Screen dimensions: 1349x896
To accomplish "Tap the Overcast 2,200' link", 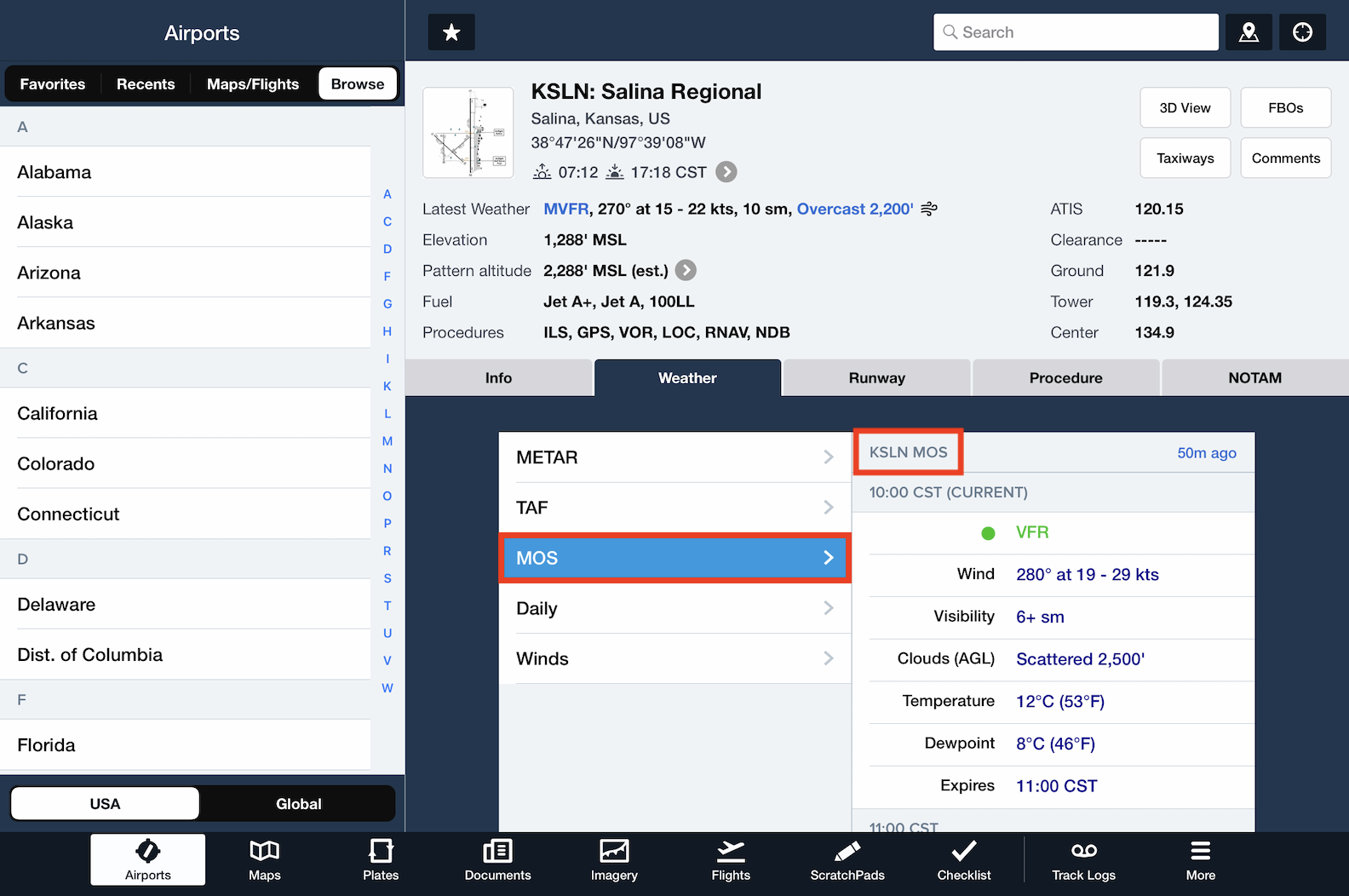I will click(855, 209).
